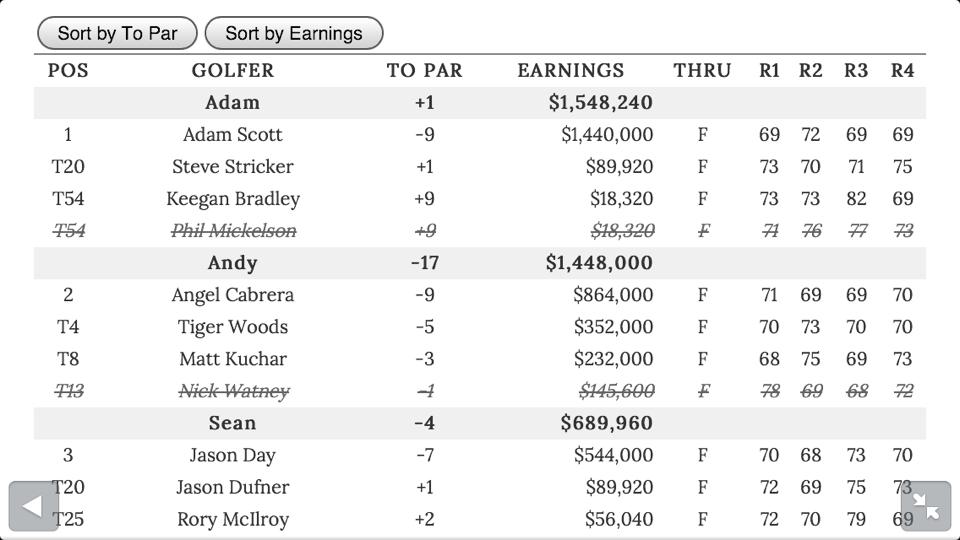The image size is (960, 540).
Task: Click the struck-through Phil Mickelson entry
Action: (233, 231)
